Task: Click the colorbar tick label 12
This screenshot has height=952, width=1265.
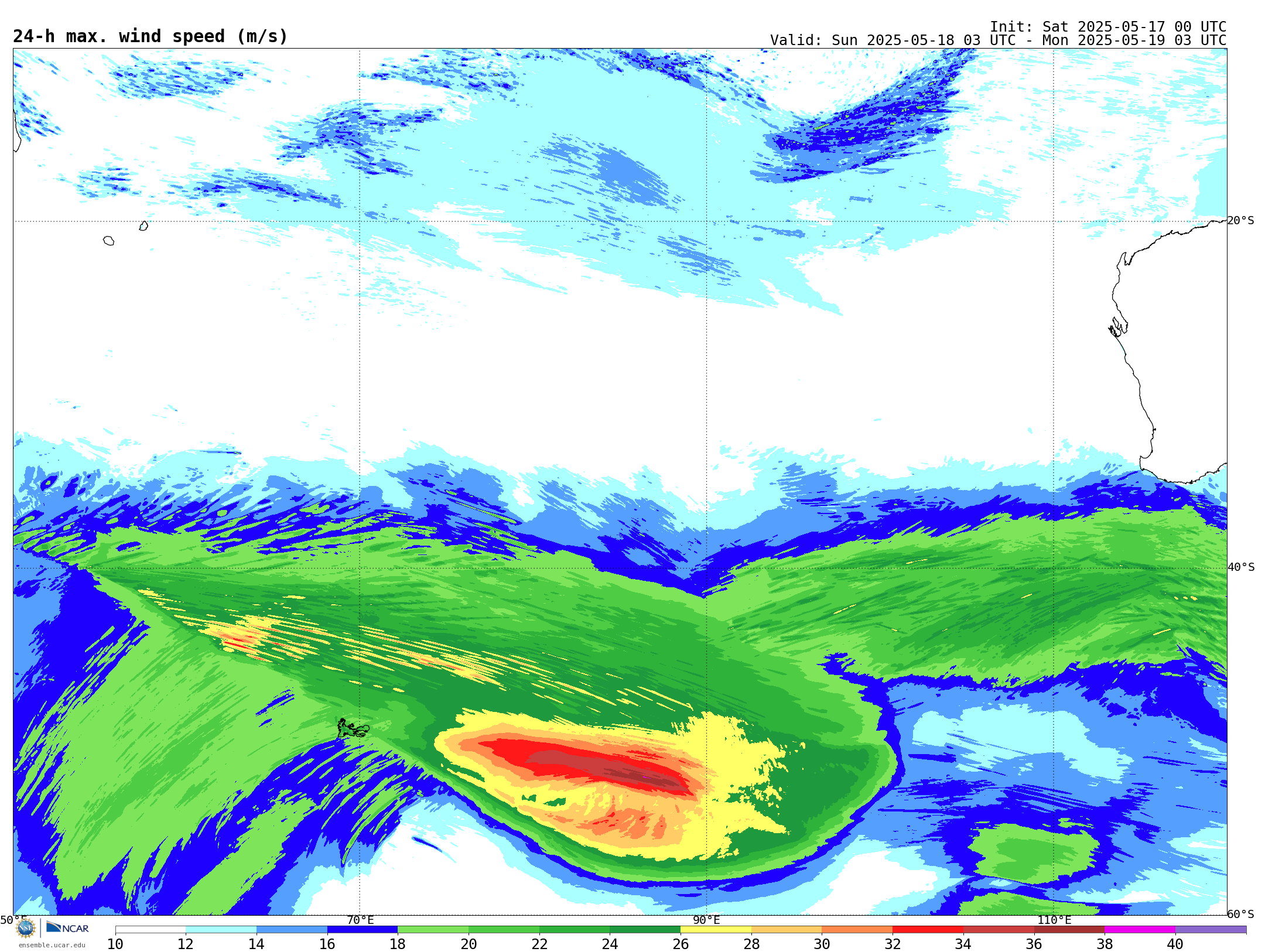Action: 186,944
